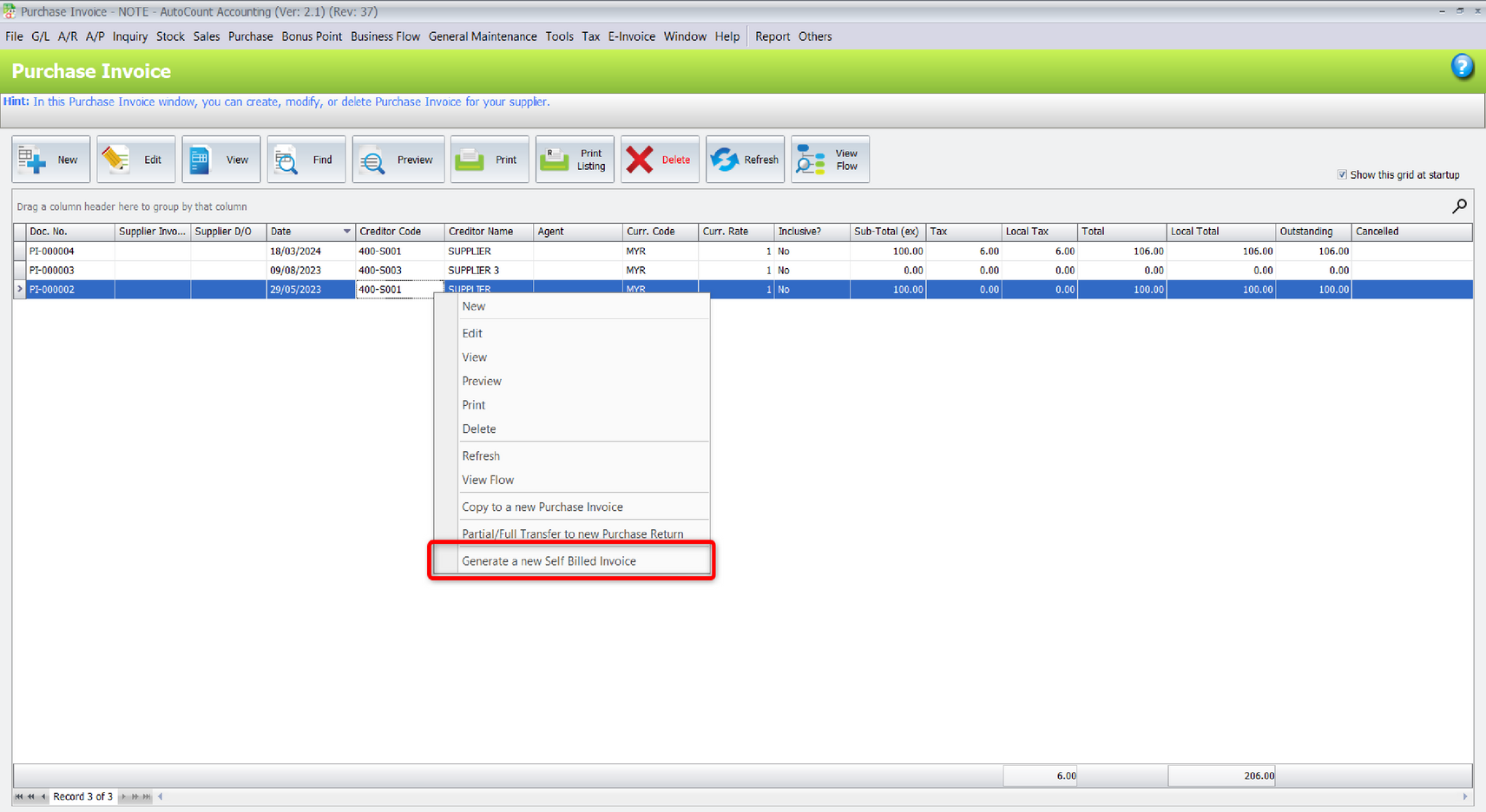Go to last record navigator arrow
This screenshot has width=1486, height=812.
click(x=147, y=796)
